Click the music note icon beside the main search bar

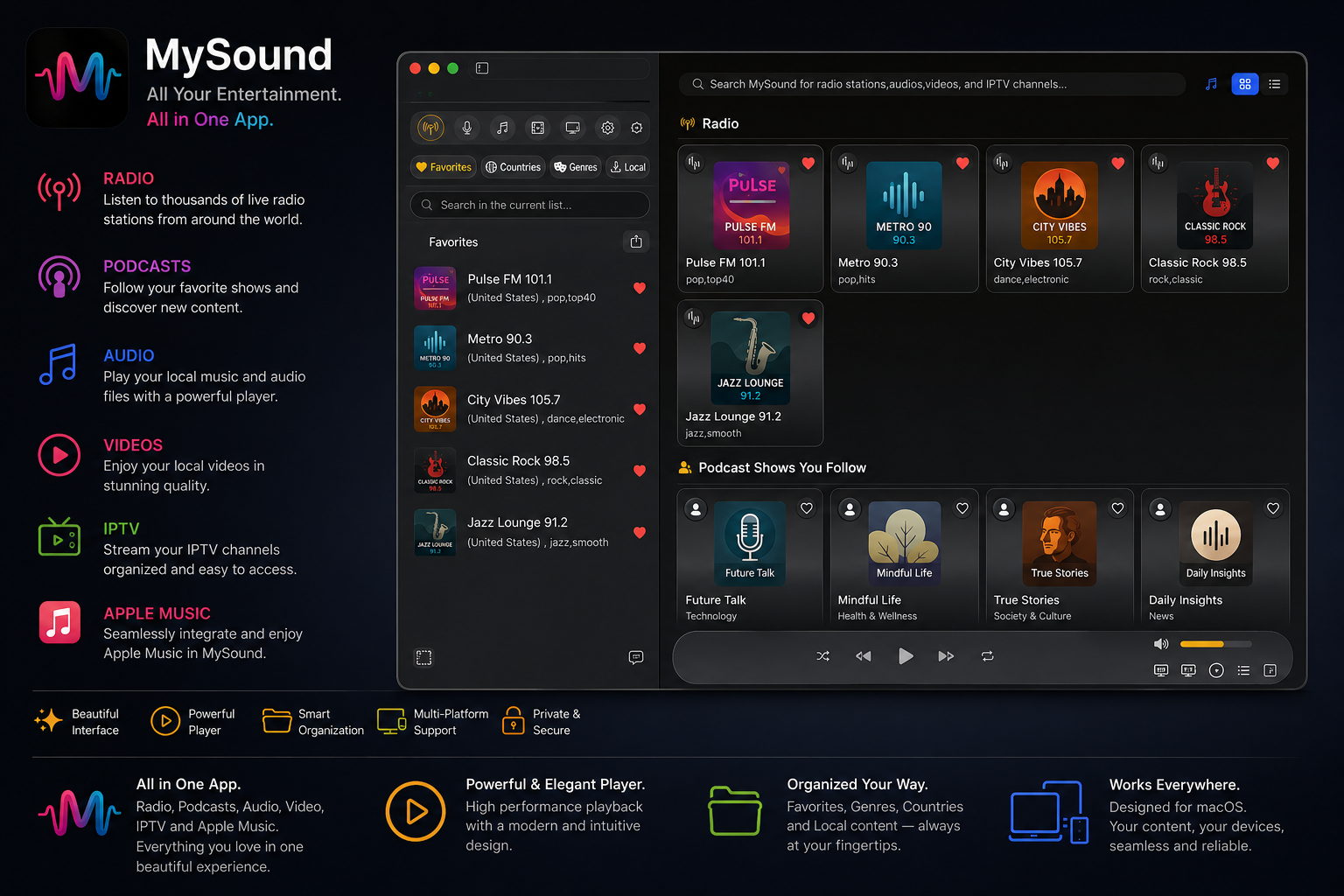[x=1211, y=84]
